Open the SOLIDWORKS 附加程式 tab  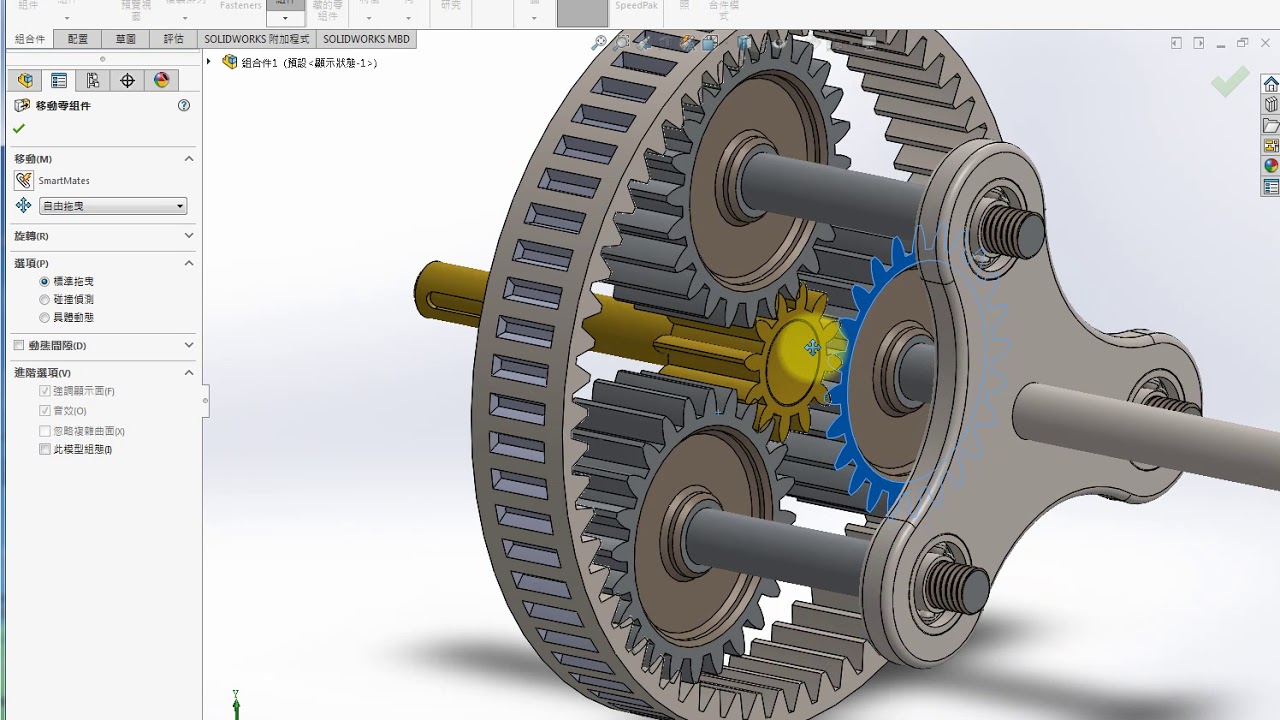point(257,39)
